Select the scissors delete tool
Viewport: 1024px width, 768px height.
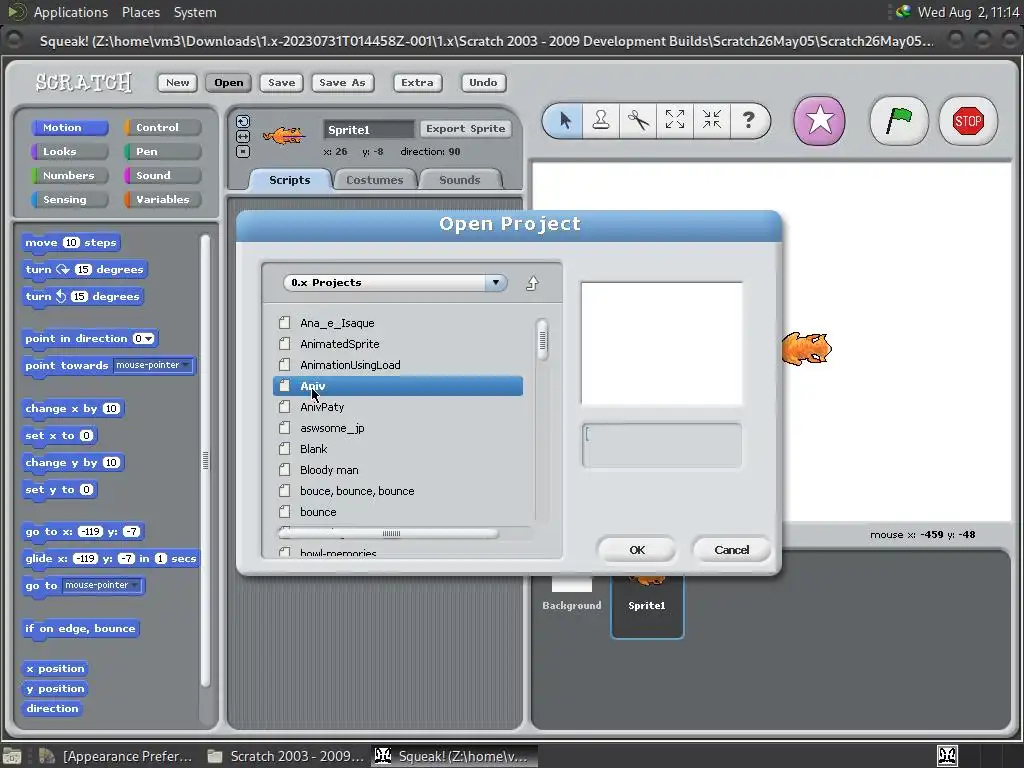click(638, 120)
